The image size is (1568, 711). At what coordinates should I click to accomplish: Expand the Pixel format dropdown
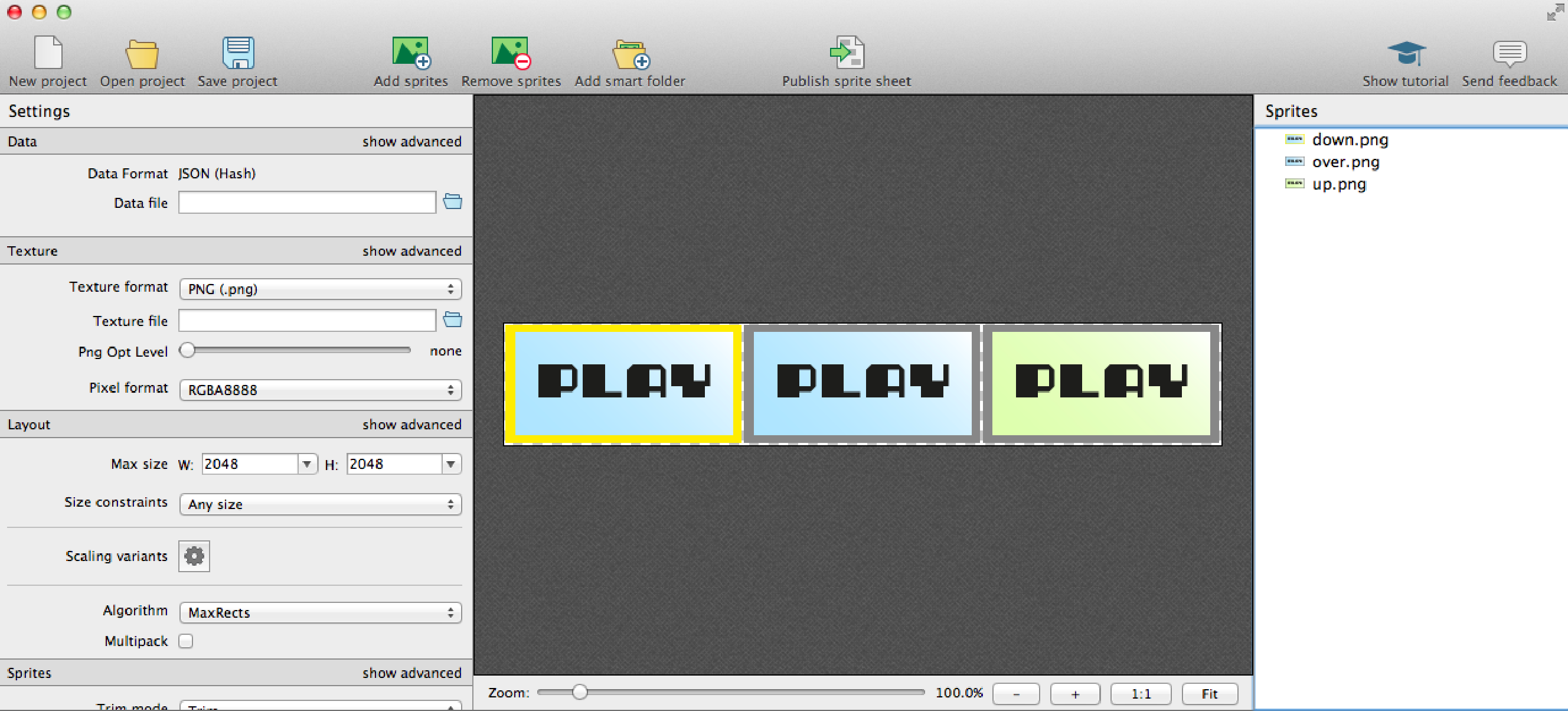click(x=320, y=390)
